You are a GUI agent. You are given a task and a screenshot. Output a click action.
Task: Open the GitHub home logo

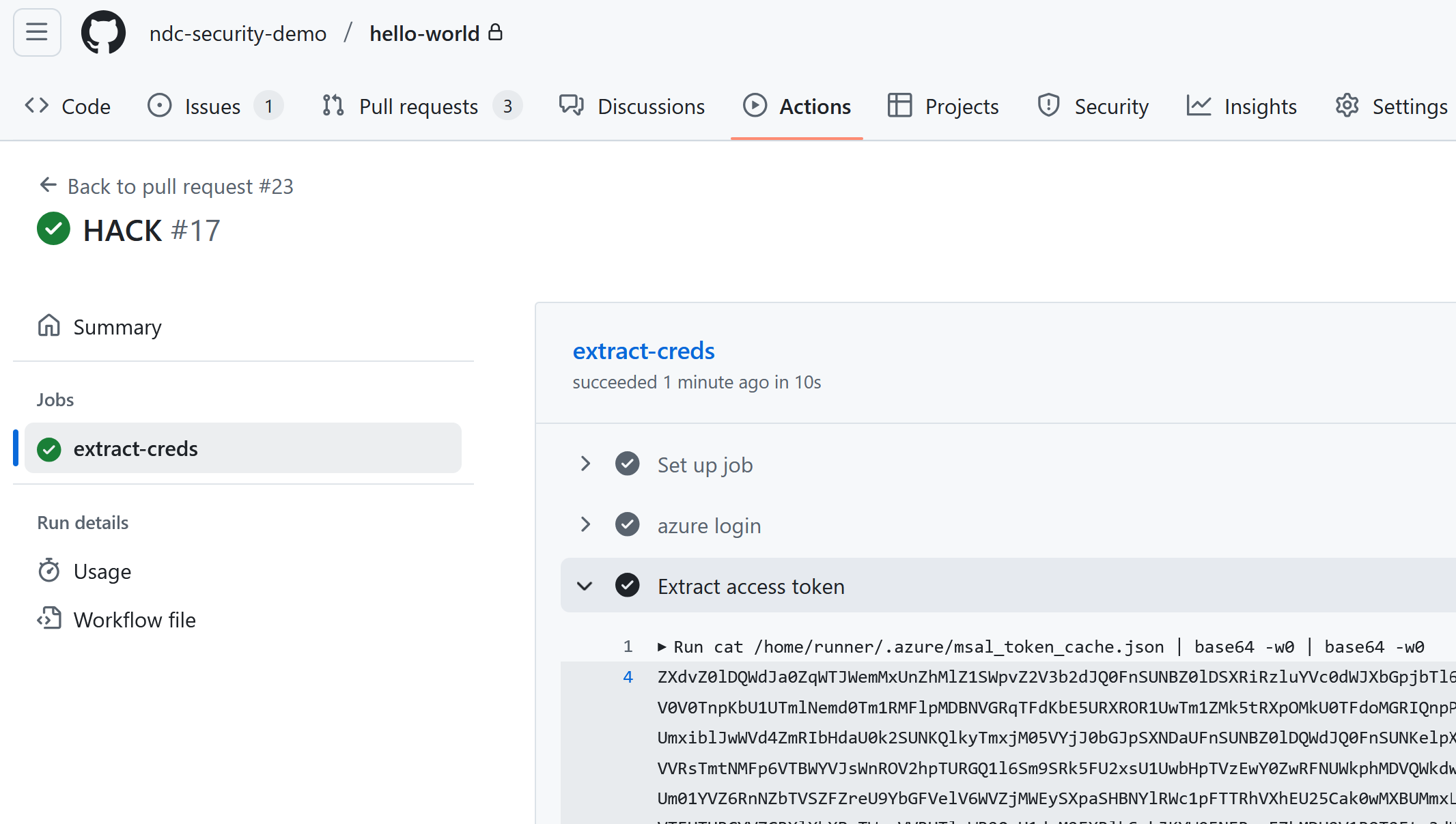click(x=103, y=32)
